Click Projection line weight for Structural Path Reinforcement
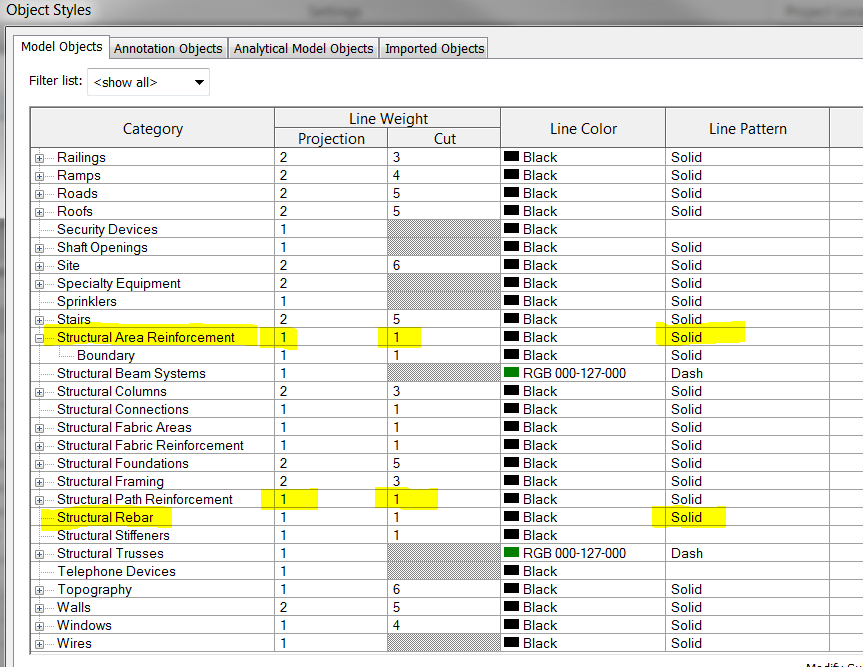Screen dimensions: 863x667 [x=330, y=499]
